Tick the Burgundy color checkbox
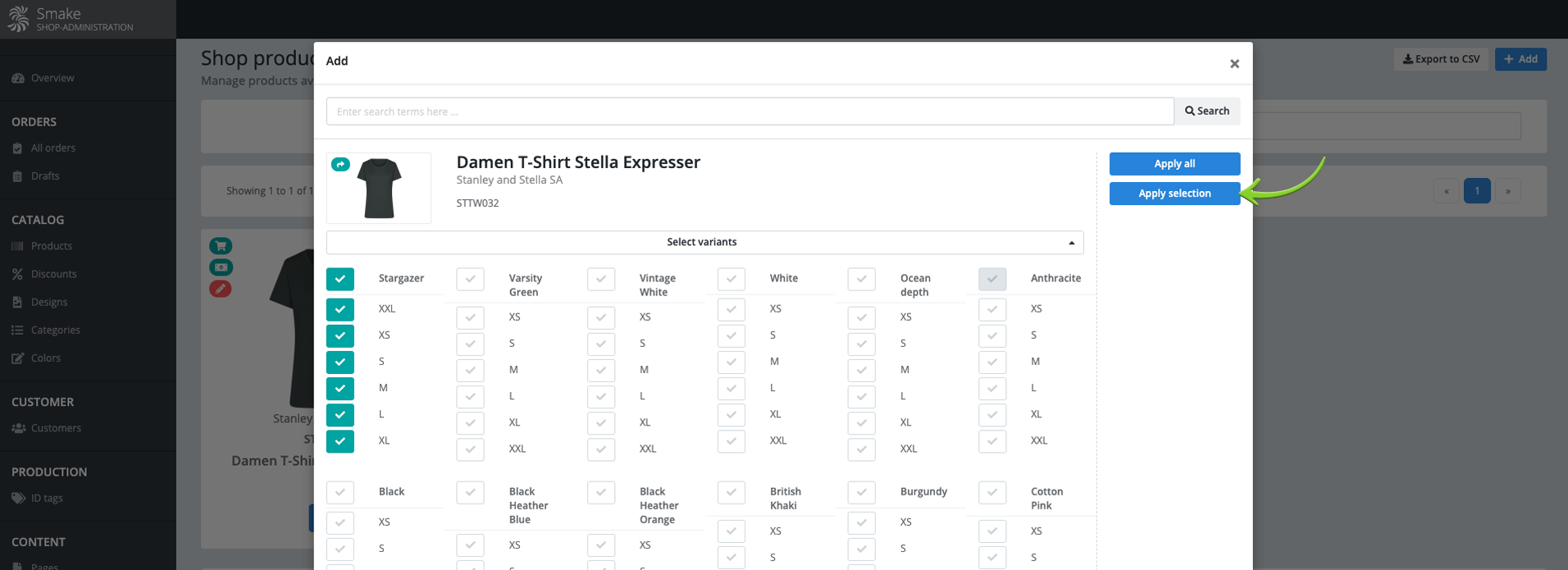1568x570 pixels. 862,492
